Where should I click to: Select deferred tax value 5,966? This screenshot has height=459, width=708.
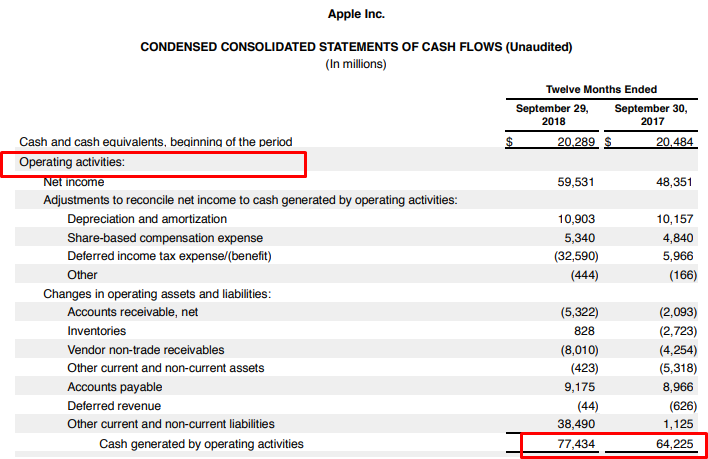click(678, 256)
